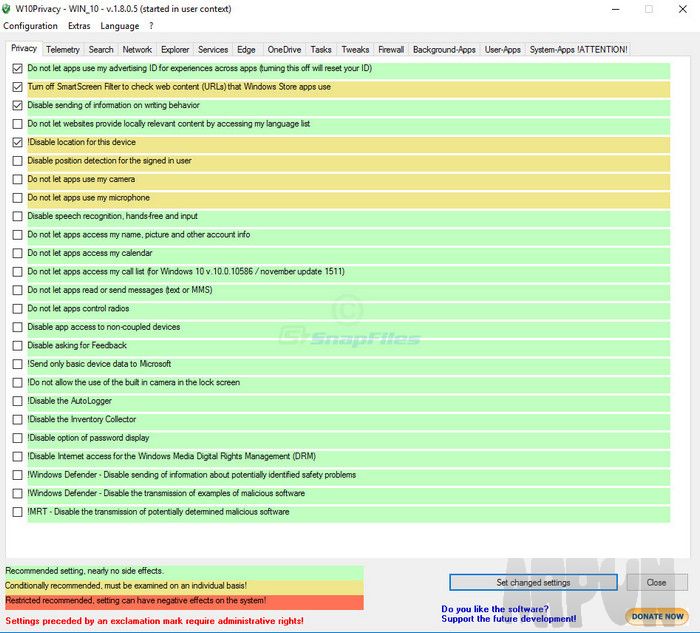
Task: Click yellow 'Conditionally recommended' legend bar
Action: pos(184,586)
